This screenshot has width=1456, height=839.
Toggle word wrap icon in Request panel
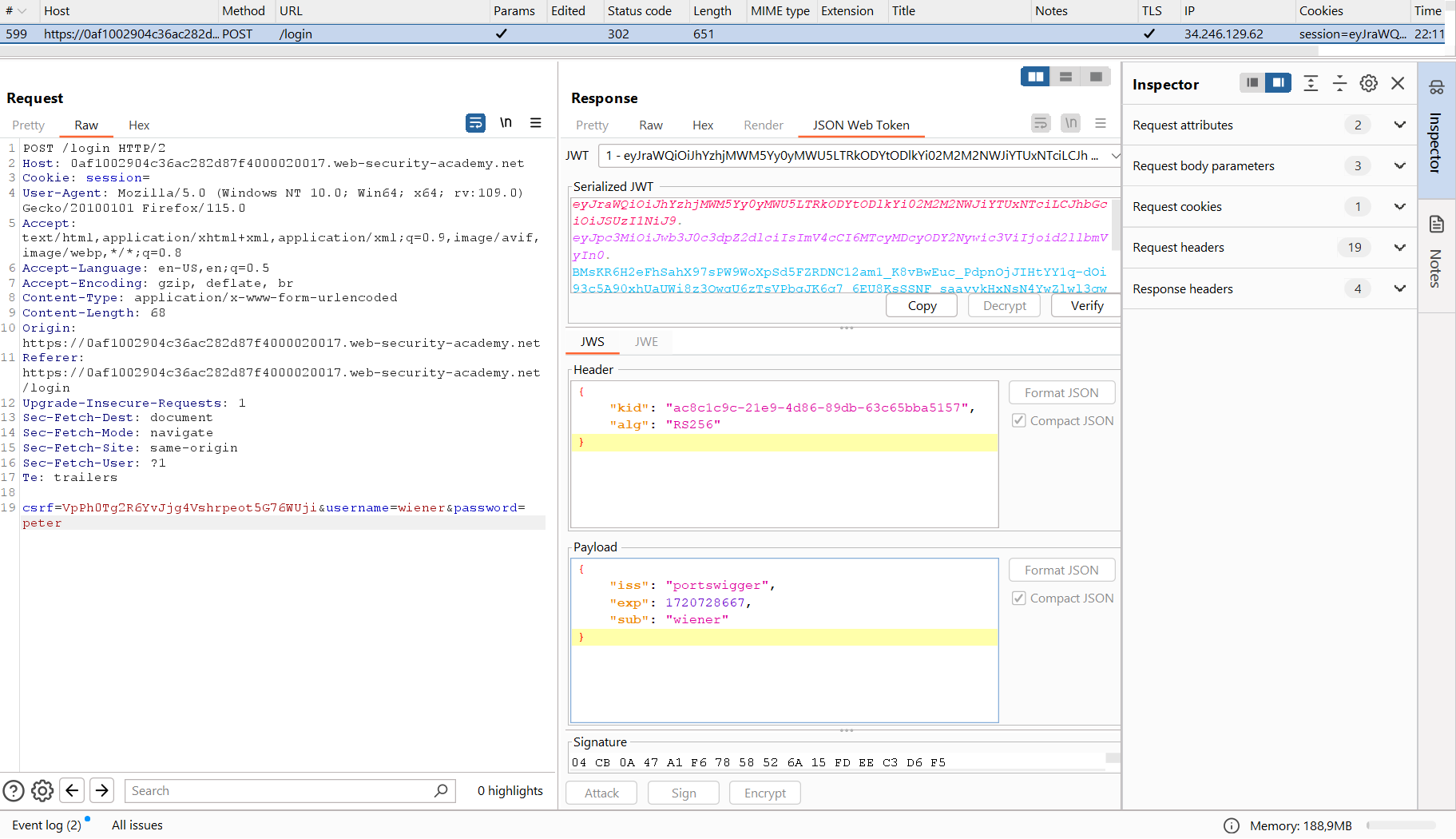click(x=475, y=123)
